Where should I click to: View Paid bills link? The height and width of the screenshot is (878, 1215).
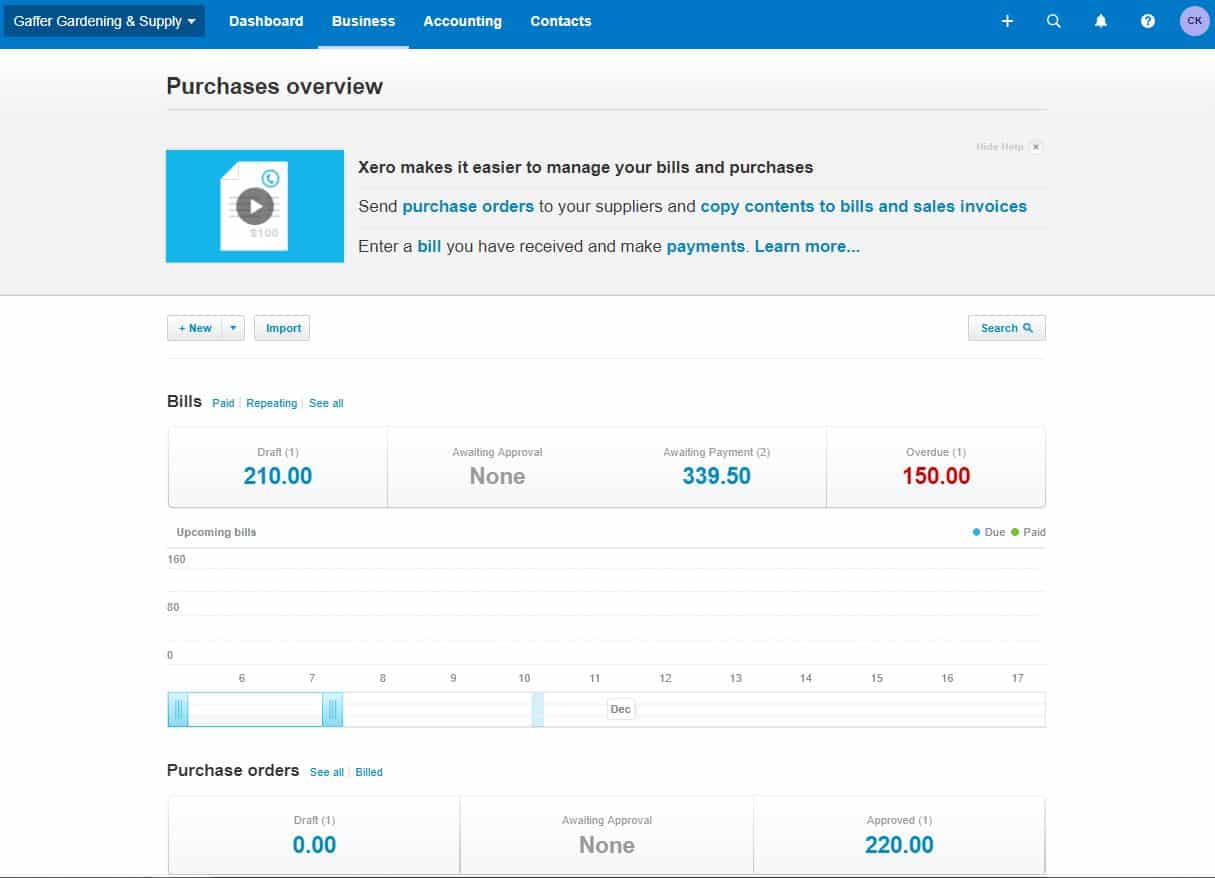pos(223,403)
